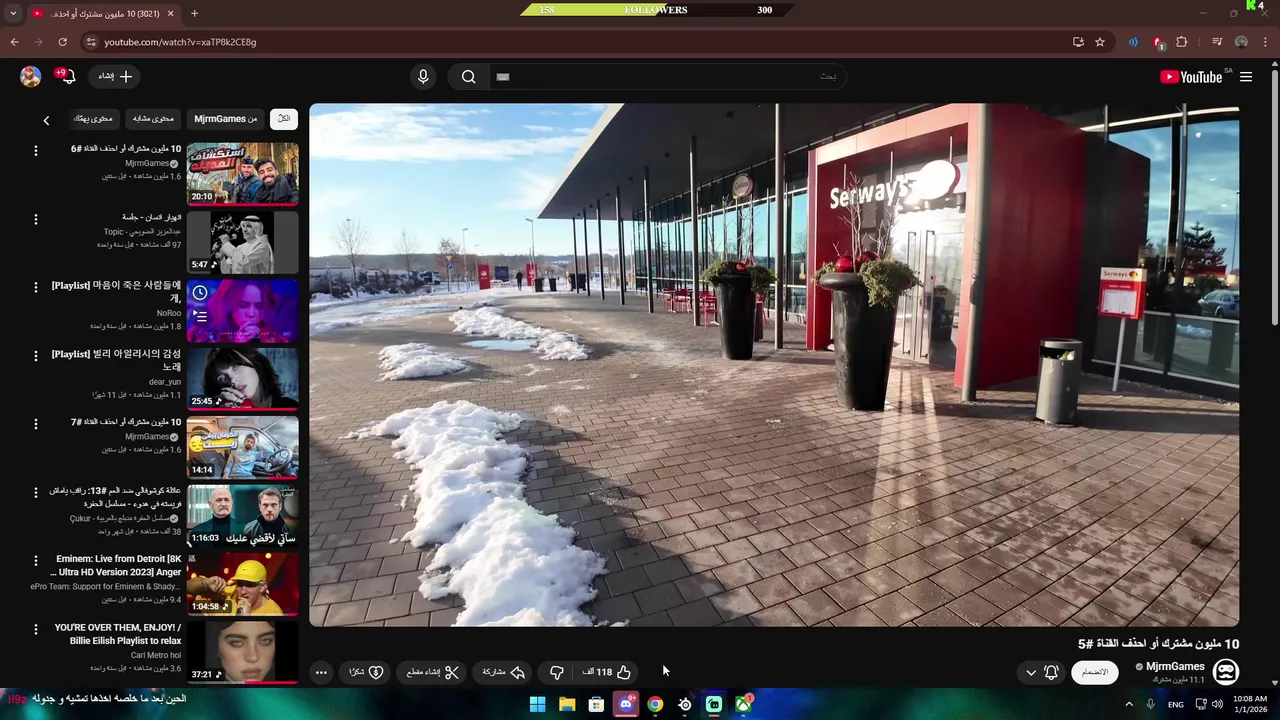Click the Chrome profile avatar
This screenshot has width=1280, height=720.
pyautogui.click(x=1241, y=42)
